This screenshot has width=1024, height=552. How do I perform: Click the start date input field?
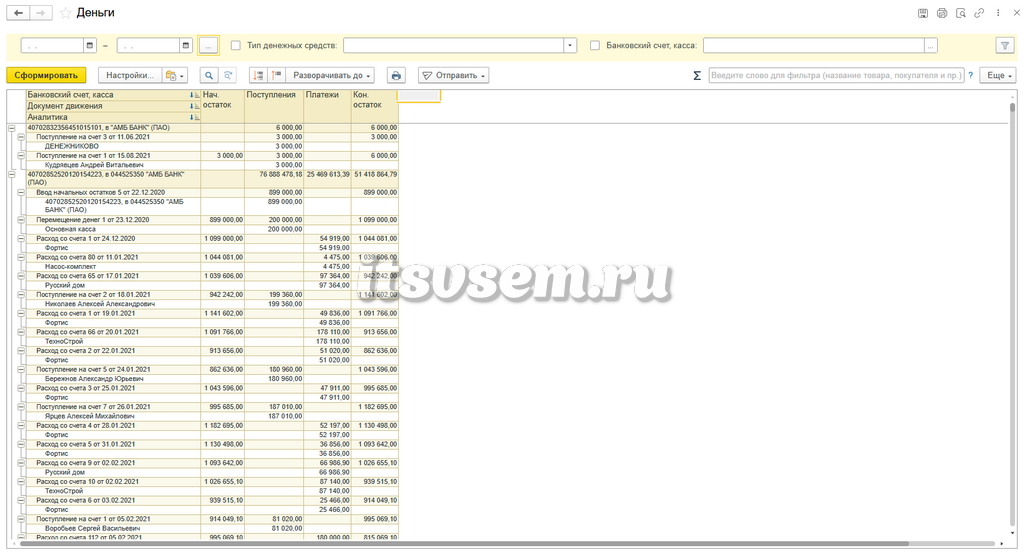tap(52, 45)
